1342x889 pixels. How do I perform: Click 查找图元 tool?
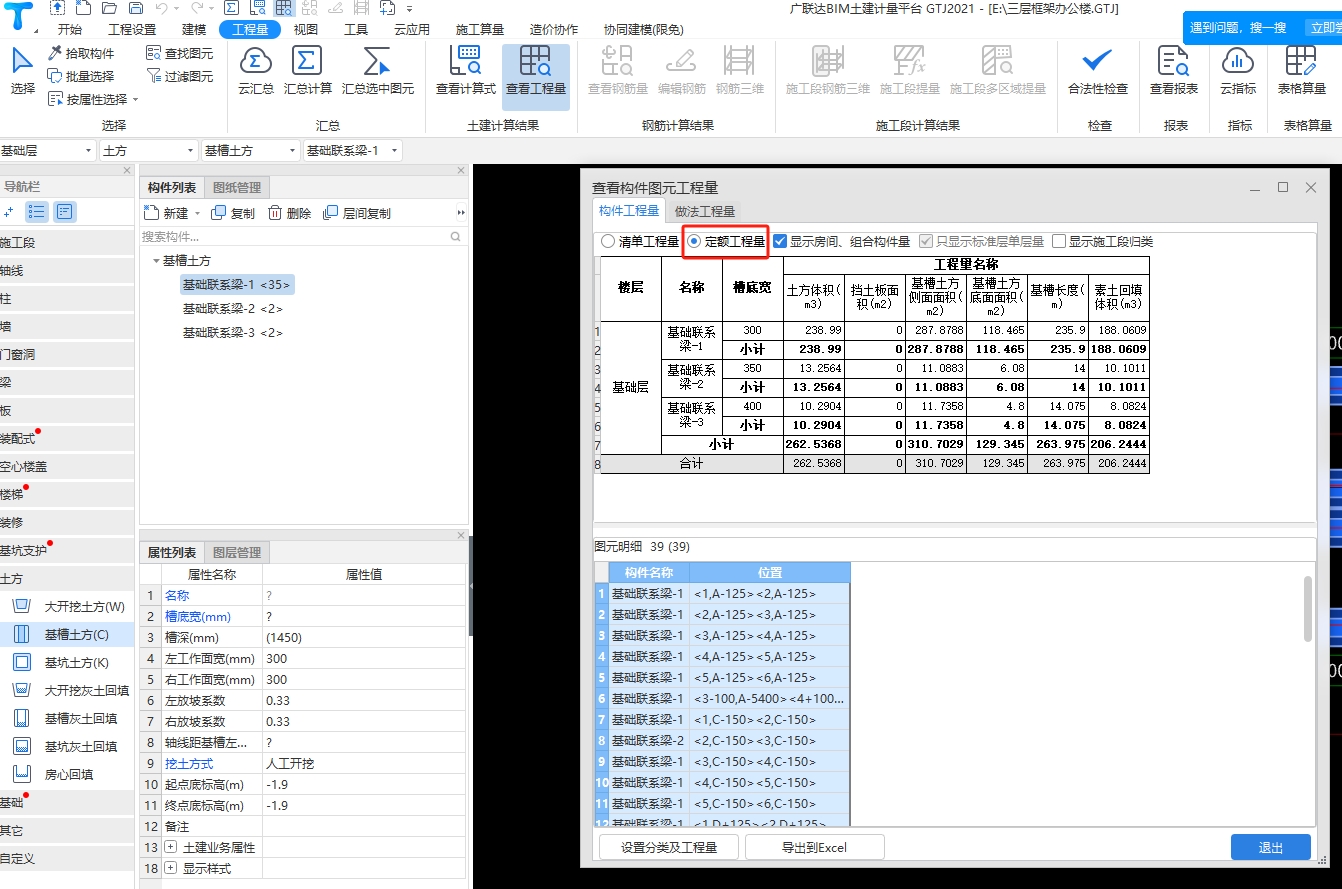tap(179, 53)
